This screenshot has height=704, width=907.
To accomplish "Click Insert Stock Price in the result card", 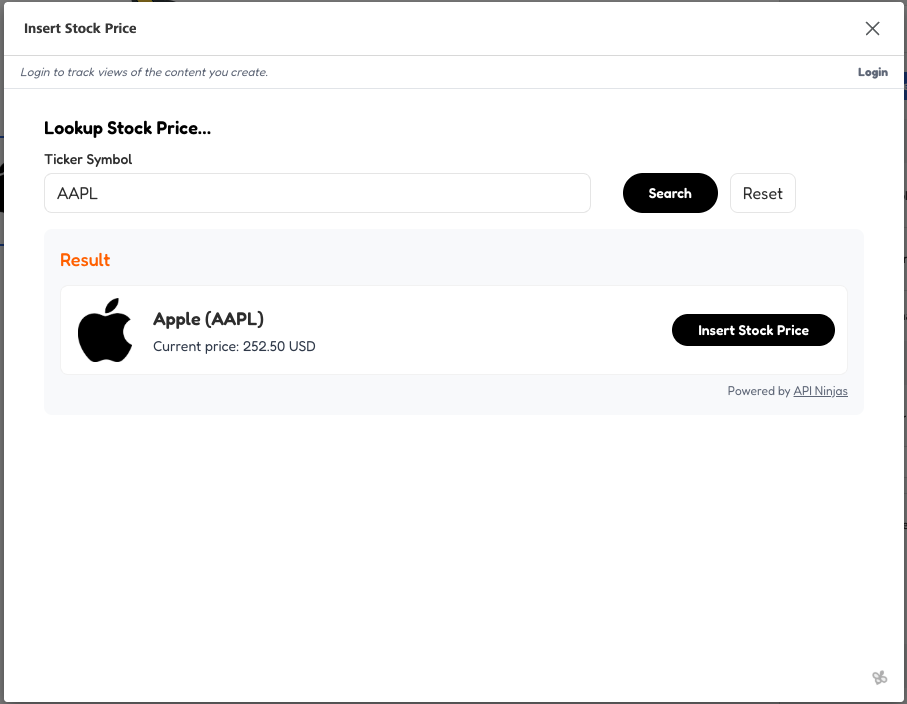I will 753,329.
